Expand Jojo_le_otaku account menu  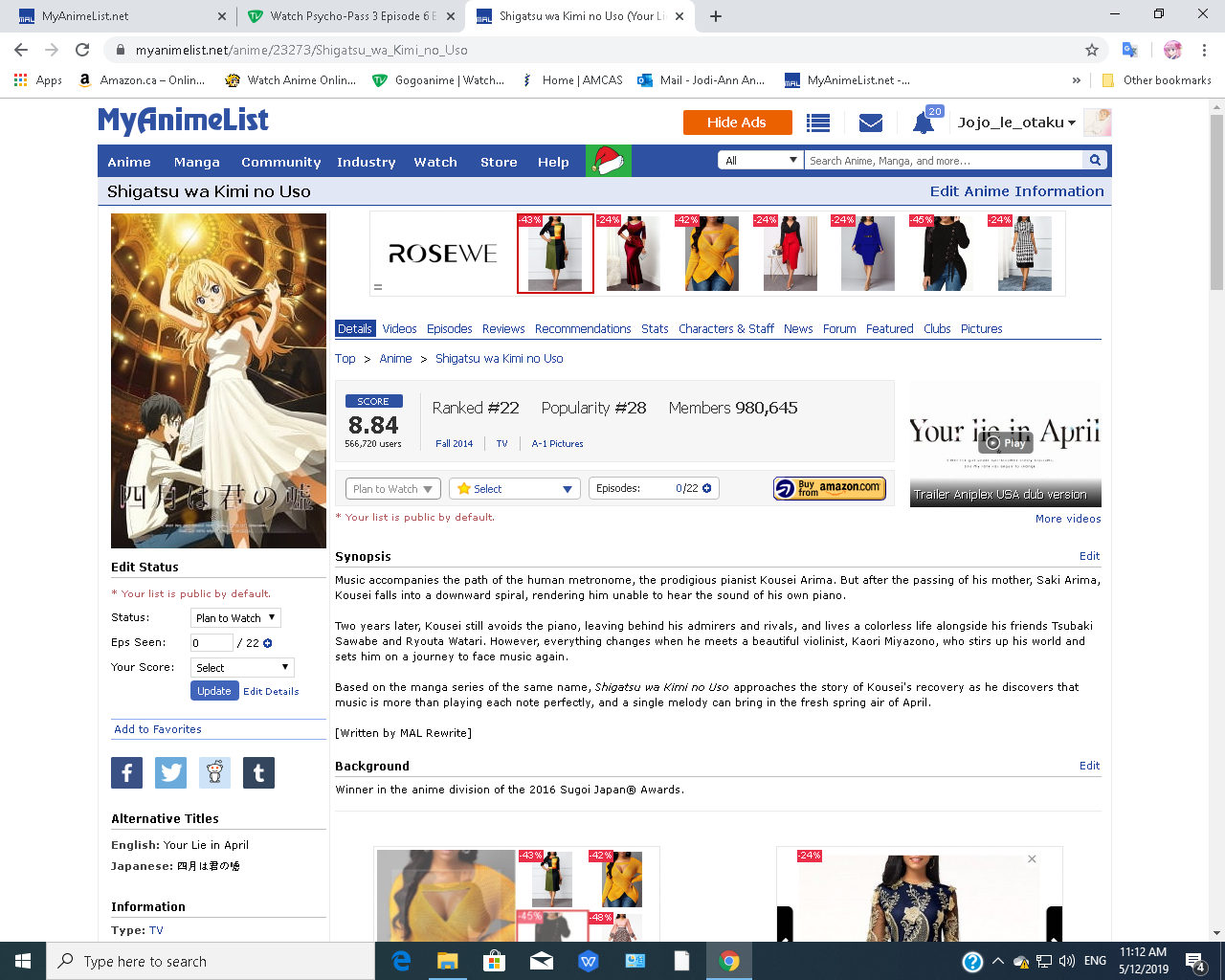[x=1016, y=122]
